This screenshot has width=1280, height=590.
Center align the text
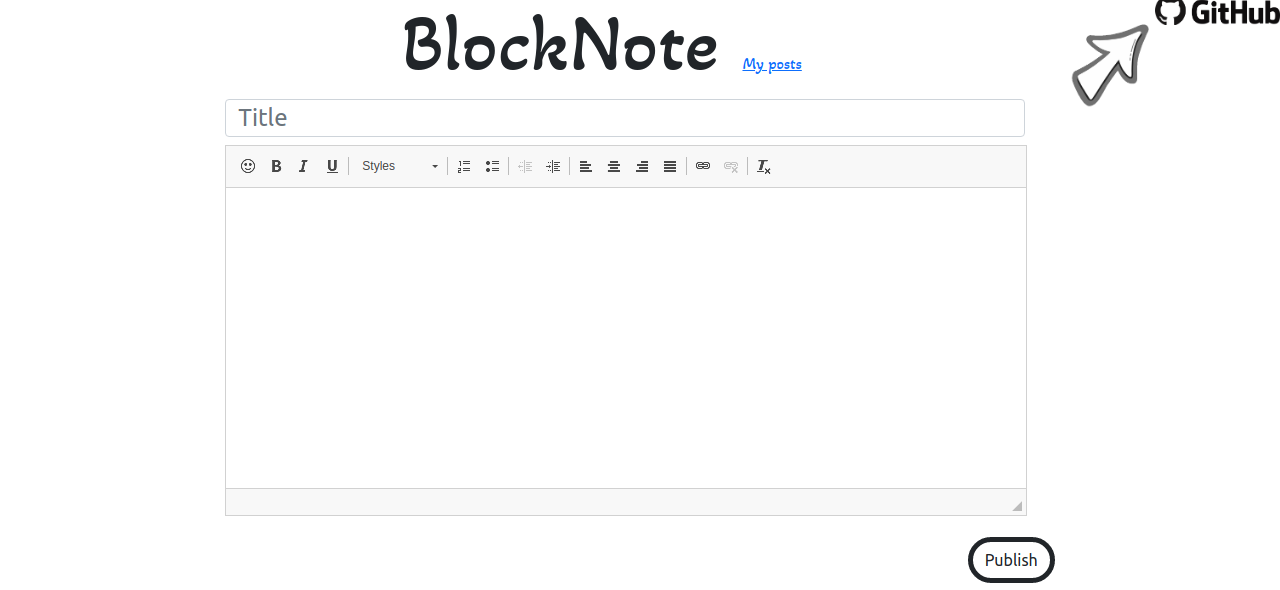(x=614, y=166)
